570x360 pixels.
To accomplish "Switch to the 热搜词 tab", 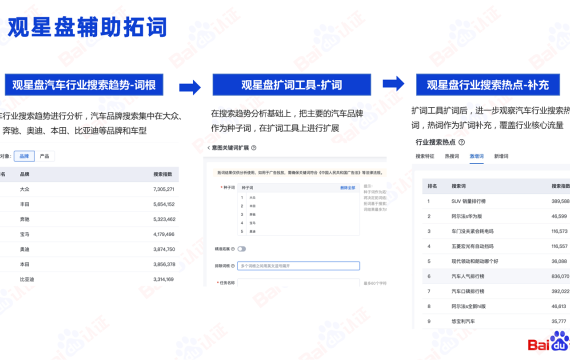I will tap(452, 156).
